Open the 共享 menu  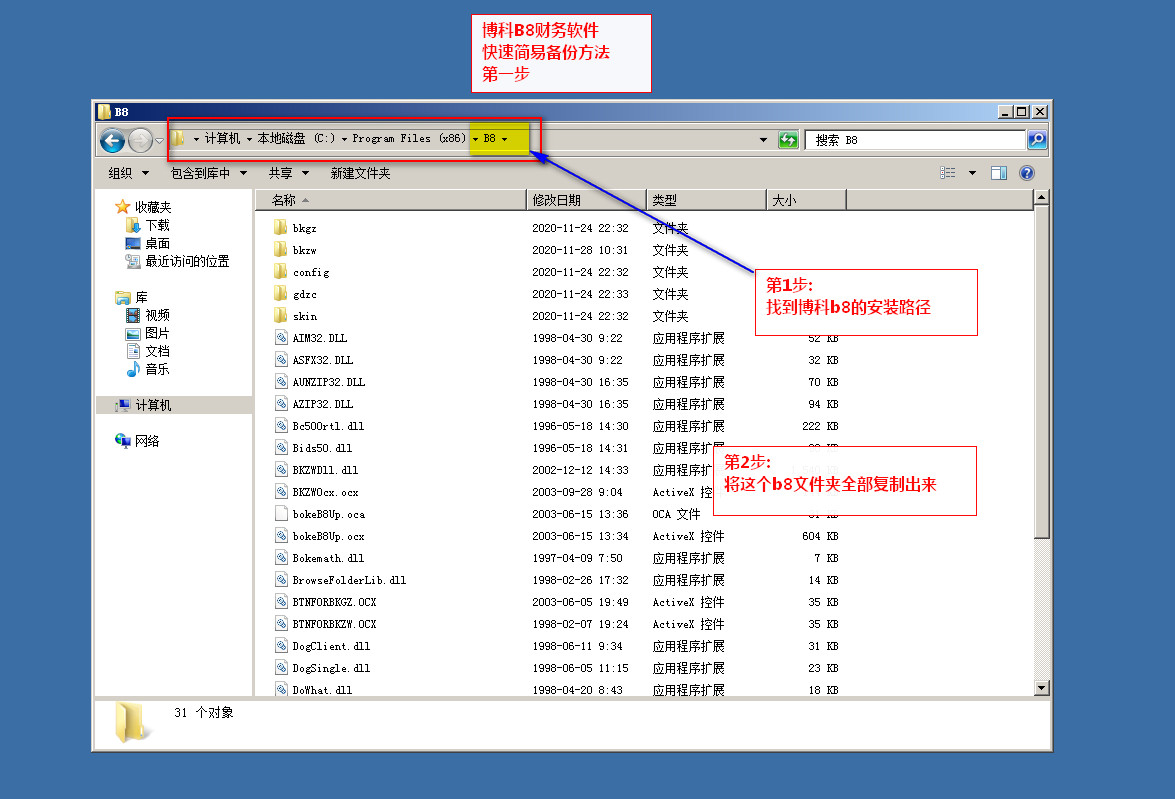coord(287,173)
